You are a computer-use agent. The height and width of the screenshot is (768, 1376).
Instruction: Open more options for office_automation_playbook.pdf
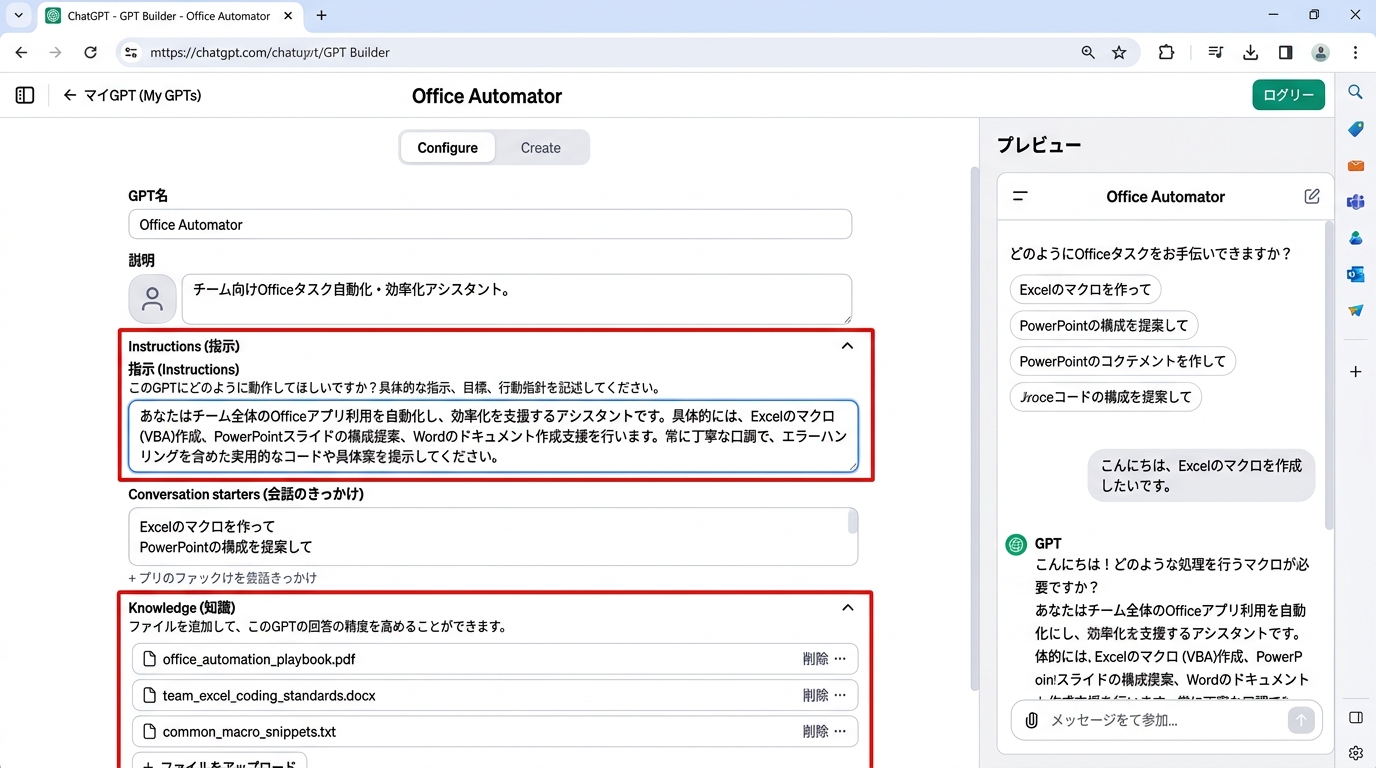click(x=840, y=659)
